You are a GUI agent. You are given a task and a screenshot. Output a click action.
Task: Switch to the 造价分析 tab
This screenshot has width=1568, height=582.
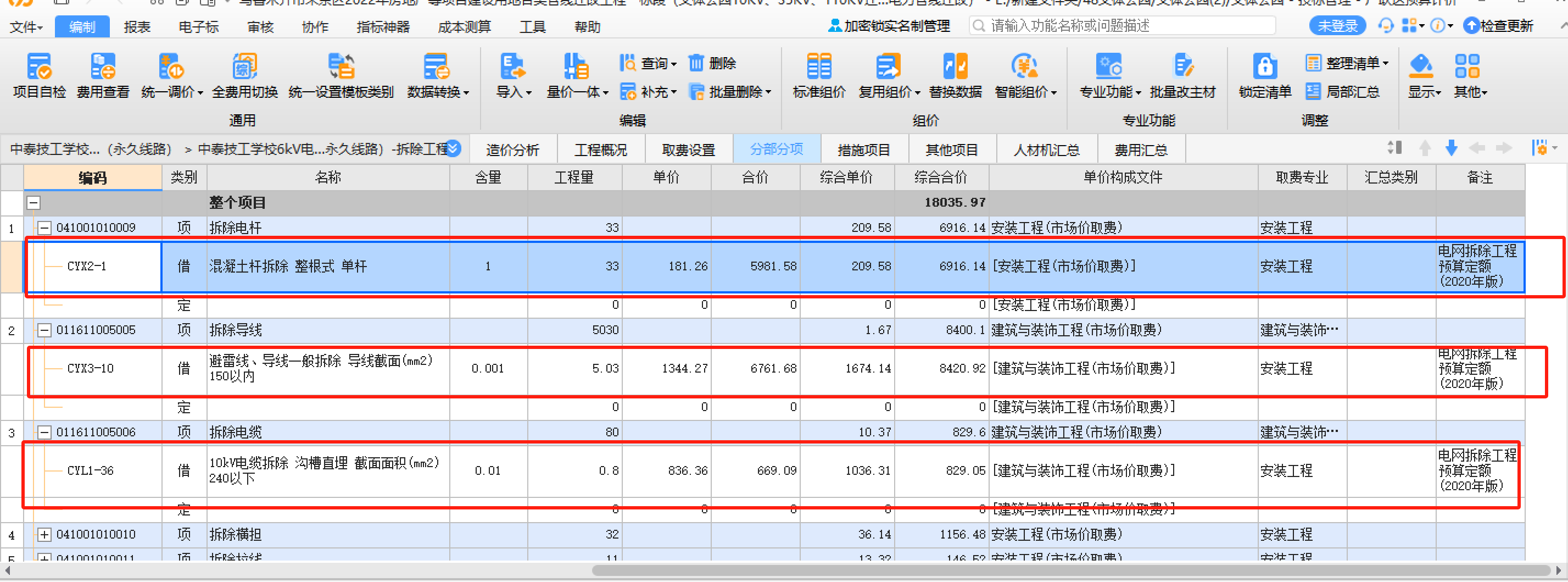click(512, 150)
